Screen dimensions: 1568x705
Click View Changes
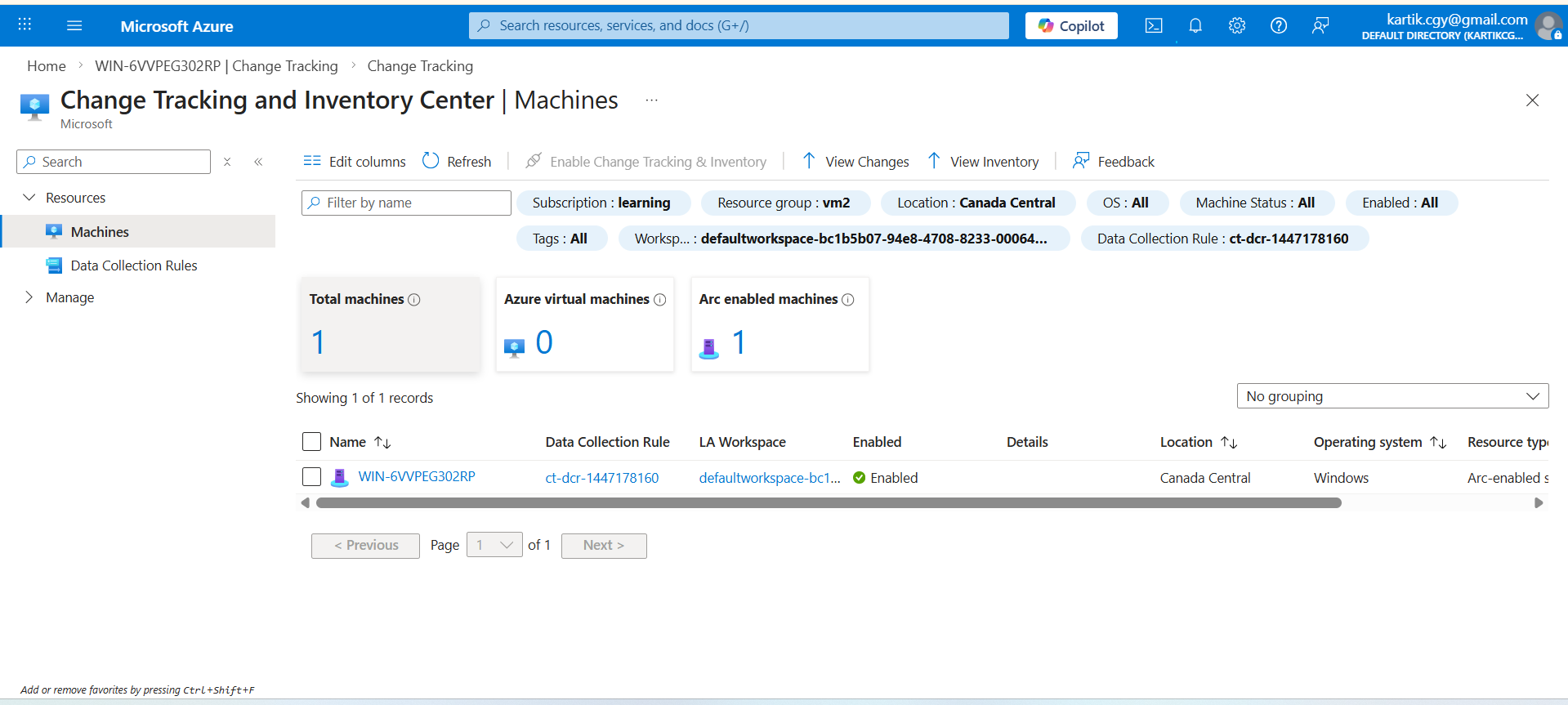point(855,162)
